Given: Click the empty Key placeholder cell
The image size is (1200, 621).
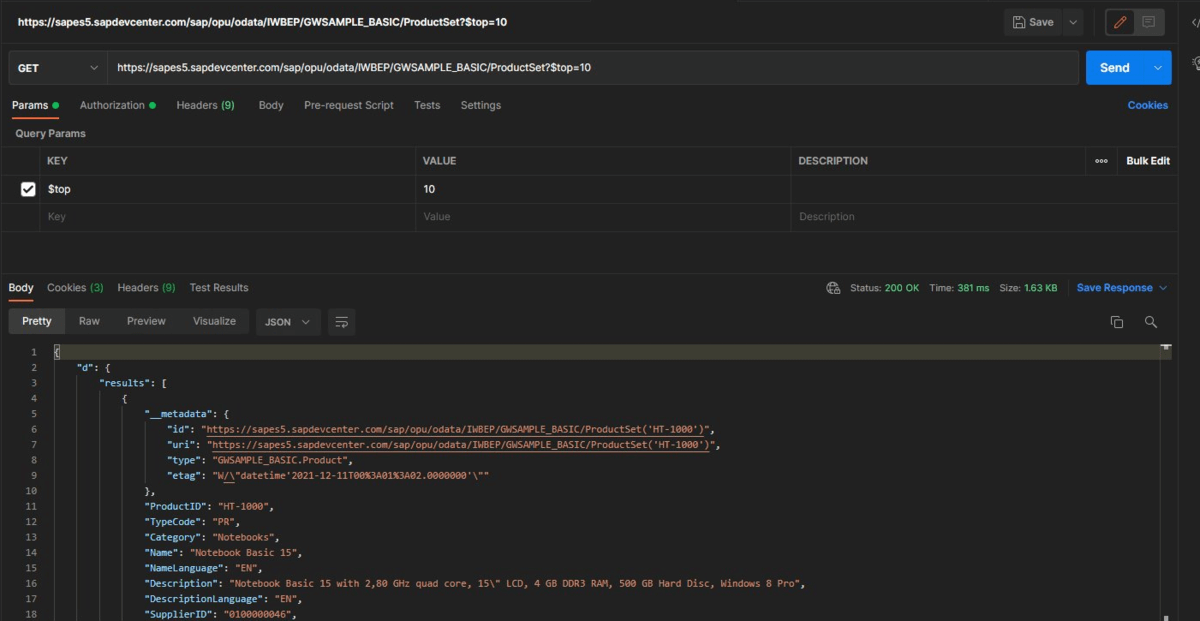Looking at the screenshot, I should 228,217.
